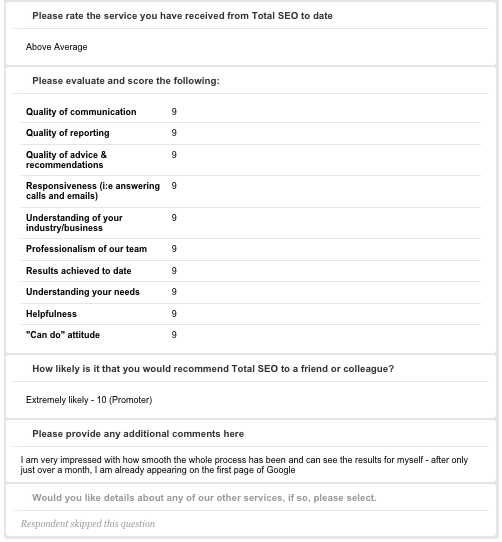The width and height of the screenshot is (502, 542).
Task: Select 'Quality of advice & recommendations' label
Action: pos(66,160)
